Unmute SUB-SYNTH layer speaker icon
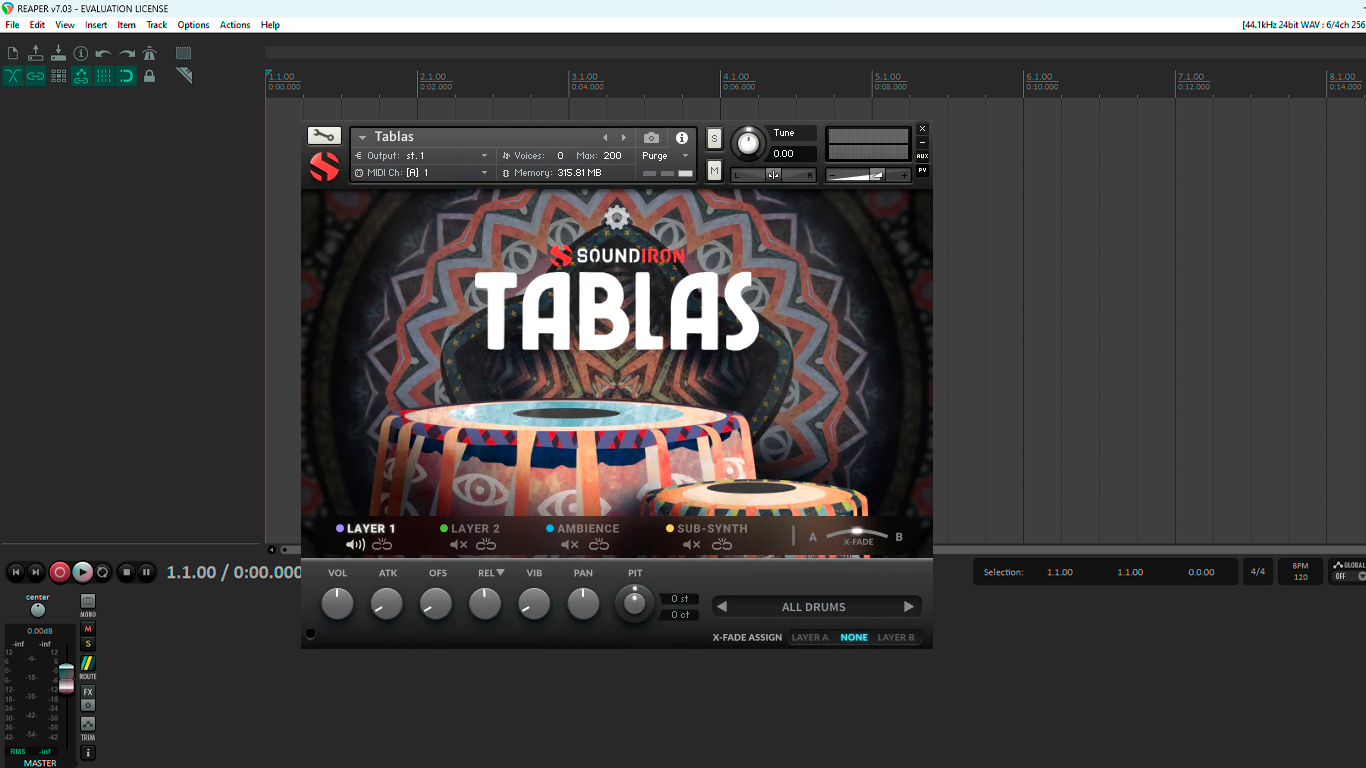Image resolution: width=1366 pixels, height=768 pixels. pyautogui.click(x=691, y=545)
